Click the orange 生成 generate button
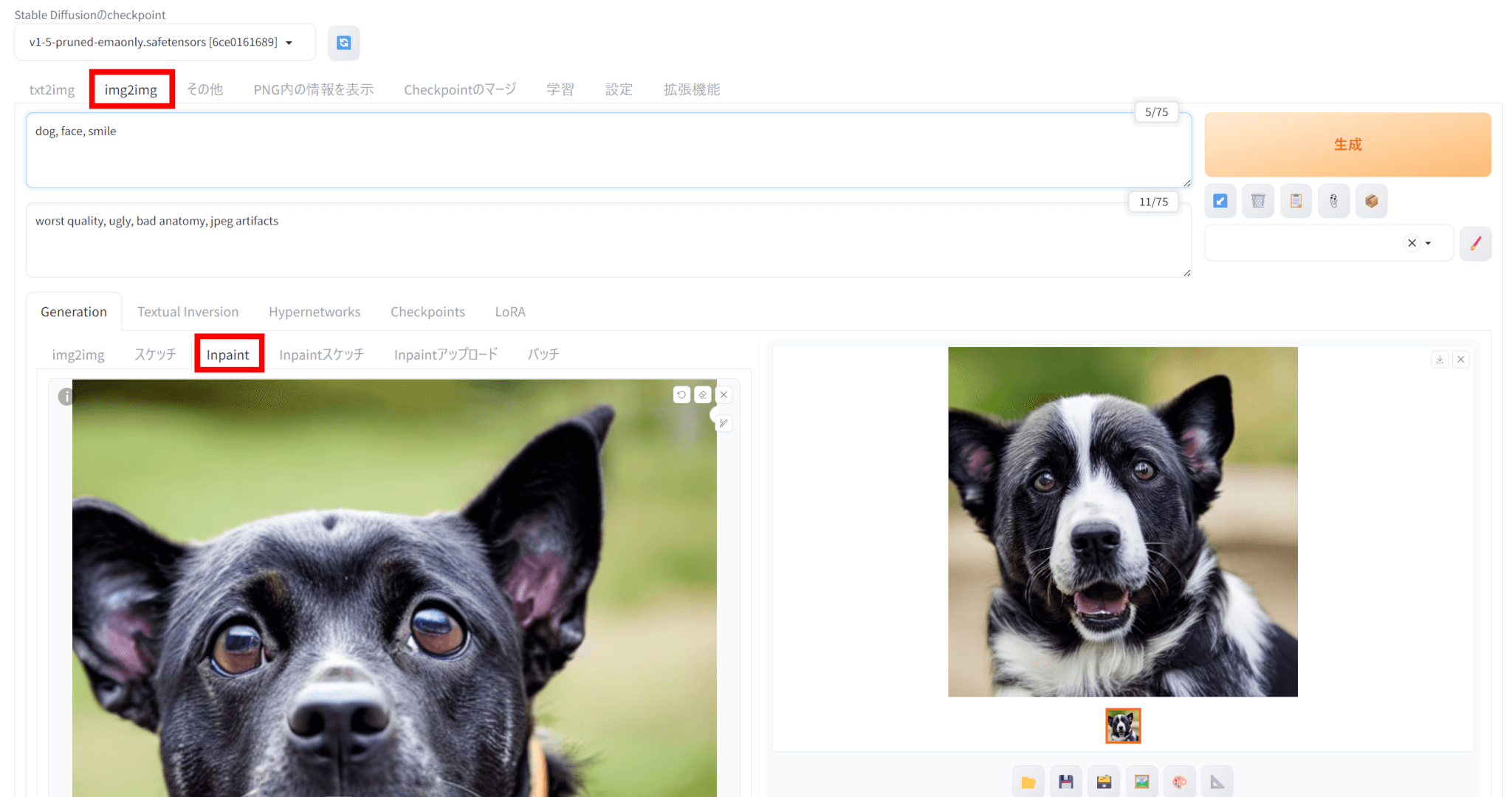Image resolution: width=1512 pixels, height=797 pixels. 1347,145
